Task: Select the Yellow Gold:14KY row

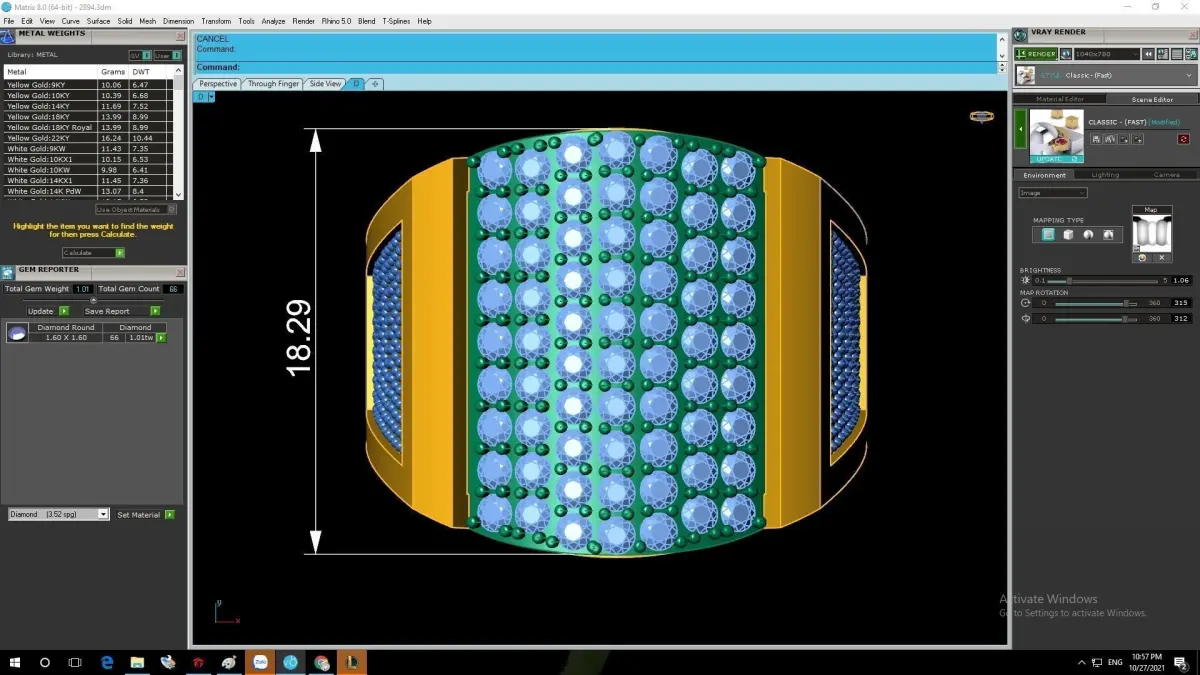Action: (x=88, y=106)
